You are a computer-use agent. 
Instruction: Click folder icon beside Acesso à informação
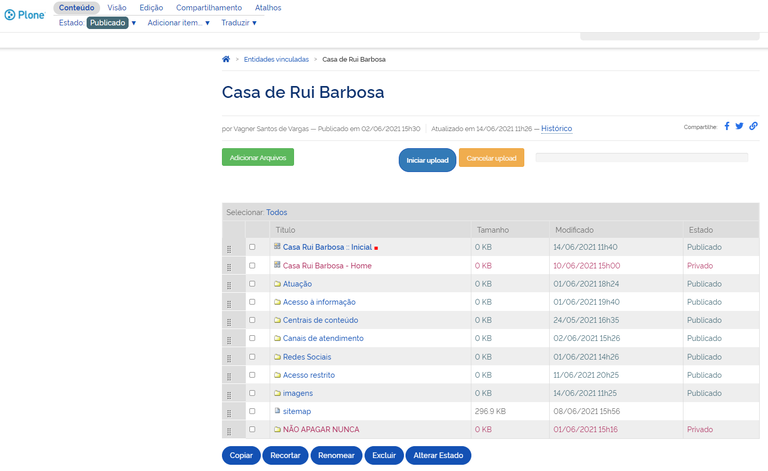[277, 302]
